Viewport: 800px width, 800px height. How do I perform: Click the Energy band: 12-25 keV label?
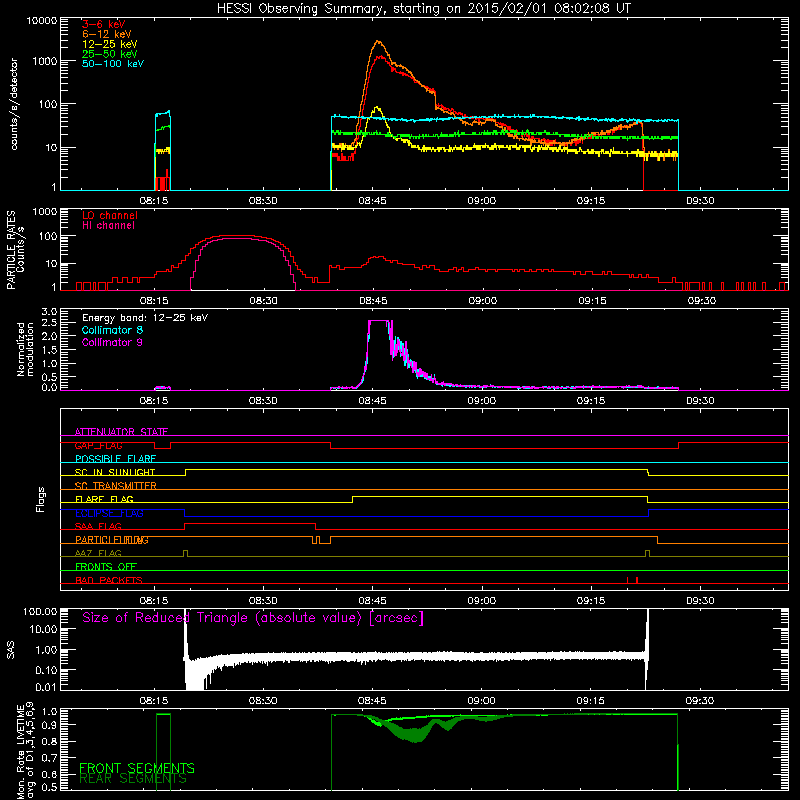145,318
